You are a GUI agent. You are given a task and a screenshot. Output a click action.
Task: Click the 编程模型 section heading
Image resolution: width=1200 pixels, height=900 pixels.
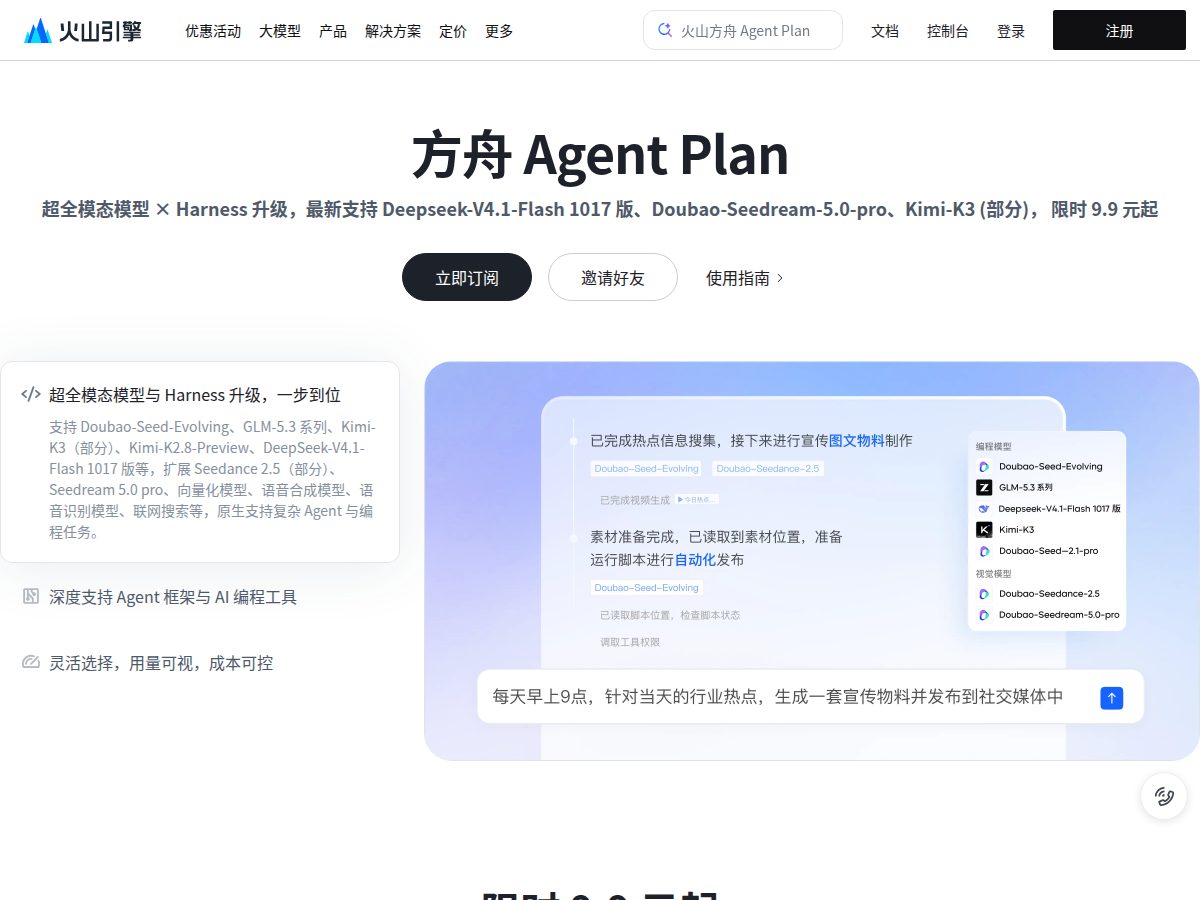pyautogui.click(x=993, y=447)
